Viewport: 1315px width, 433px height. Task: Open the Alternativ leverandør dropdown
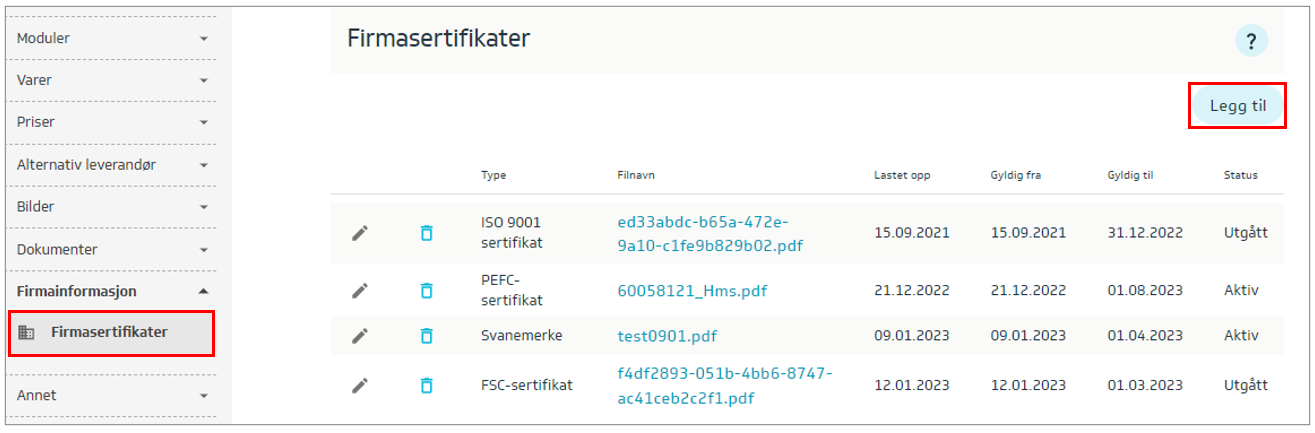(110, 164)
